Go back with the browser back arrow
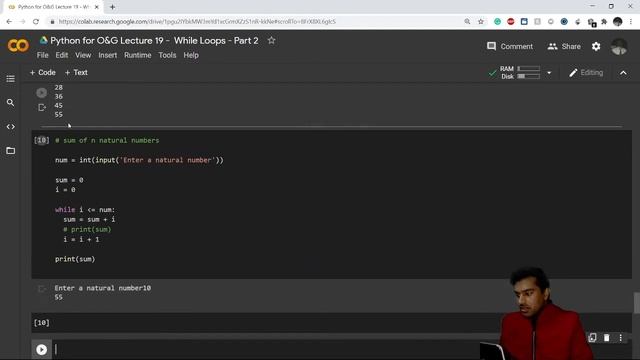This screenshot has height=360, width=640. click(9, 22)
